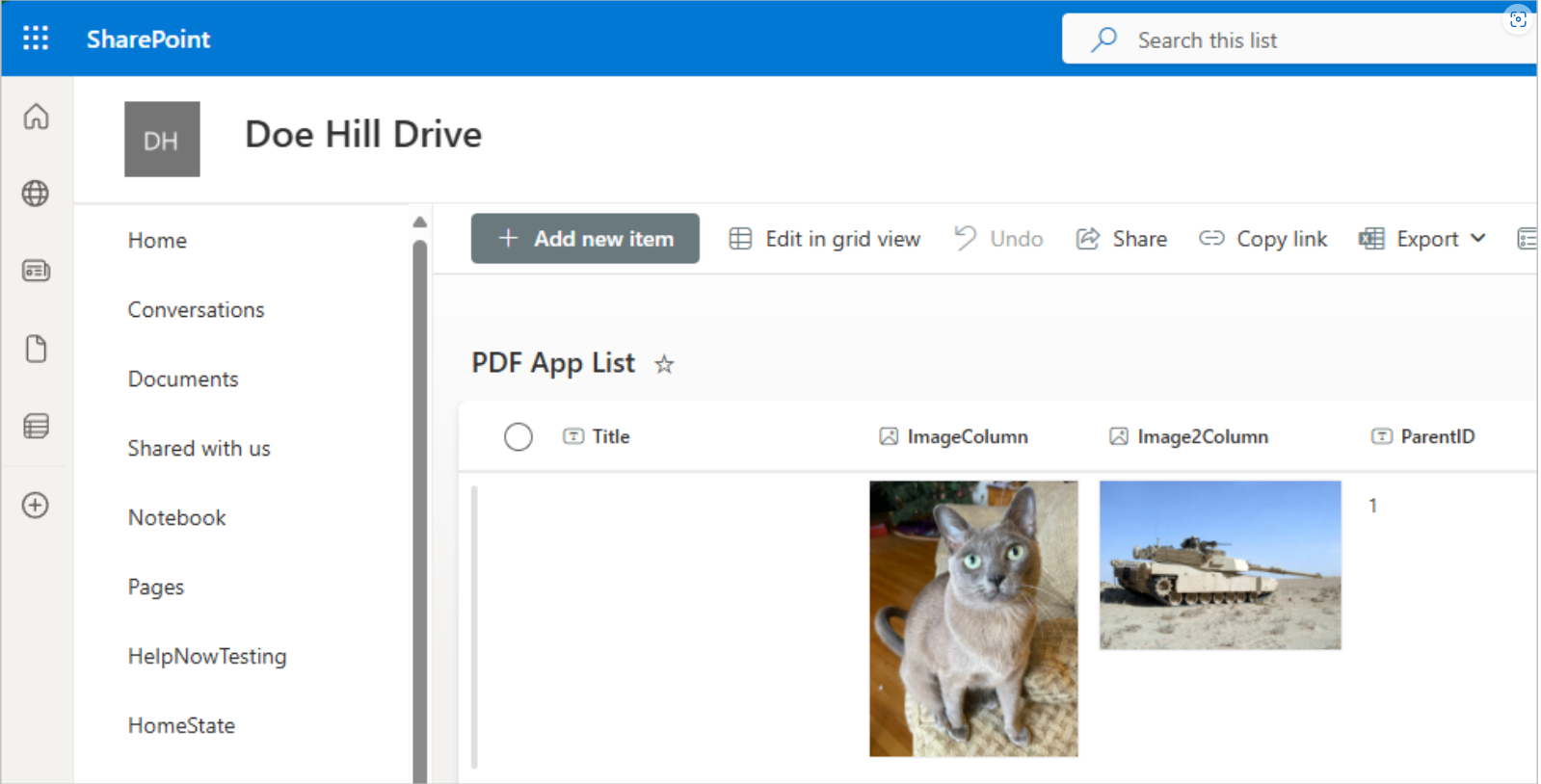Open Conversations in the site navigation
Image resolution: width=1541 pixels, height=784 pixels.
click(x=197, y=310)
